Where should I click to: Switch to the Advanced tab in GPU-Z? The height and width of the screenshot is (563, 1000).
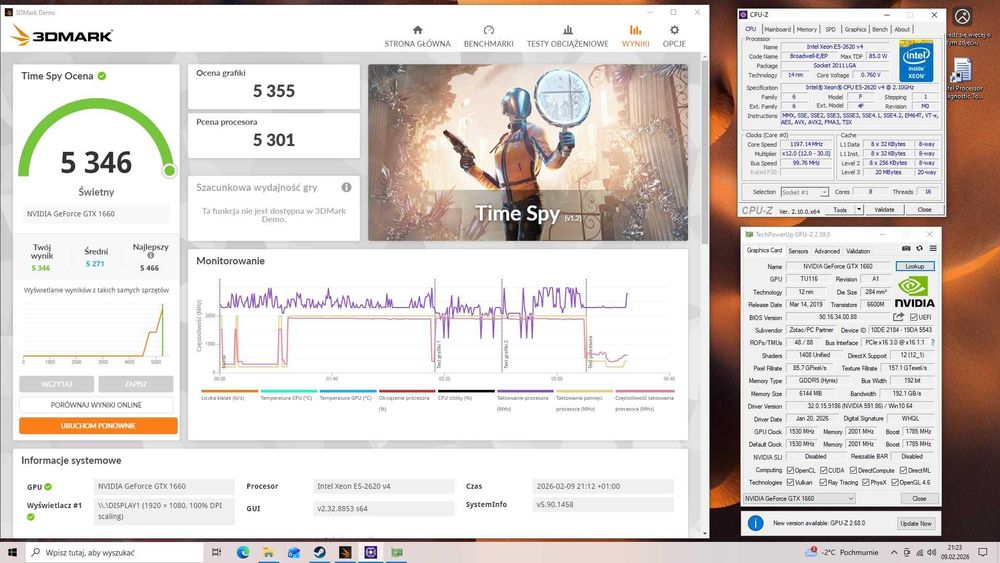pyautogui.click(x=827, y=251)
